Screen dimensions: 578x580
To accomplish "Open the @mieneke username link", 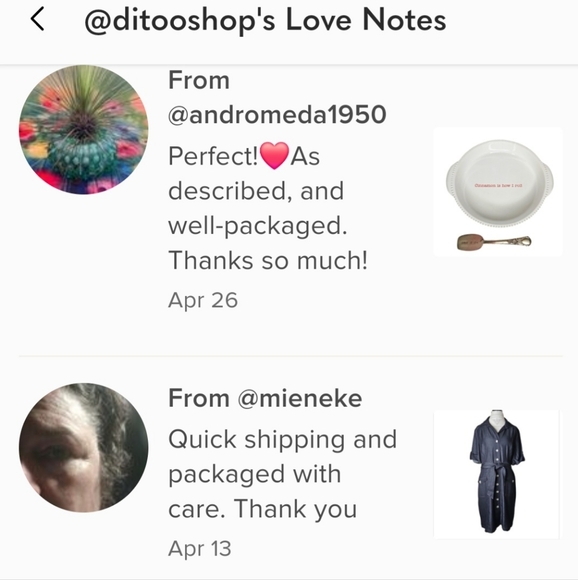I will pos(300,398).
